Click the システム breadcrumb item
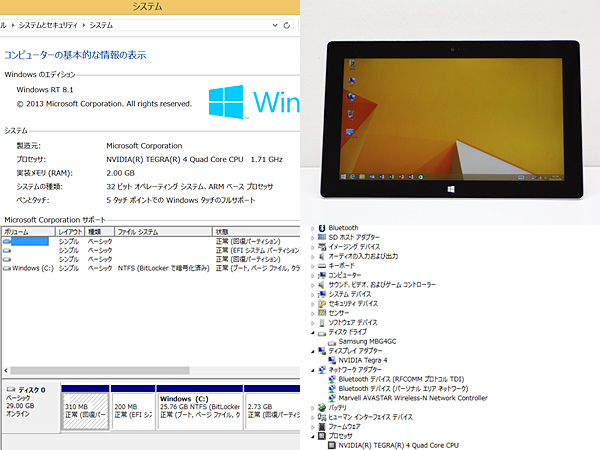This screenshot has width=600, height=450. coord(101,26)
